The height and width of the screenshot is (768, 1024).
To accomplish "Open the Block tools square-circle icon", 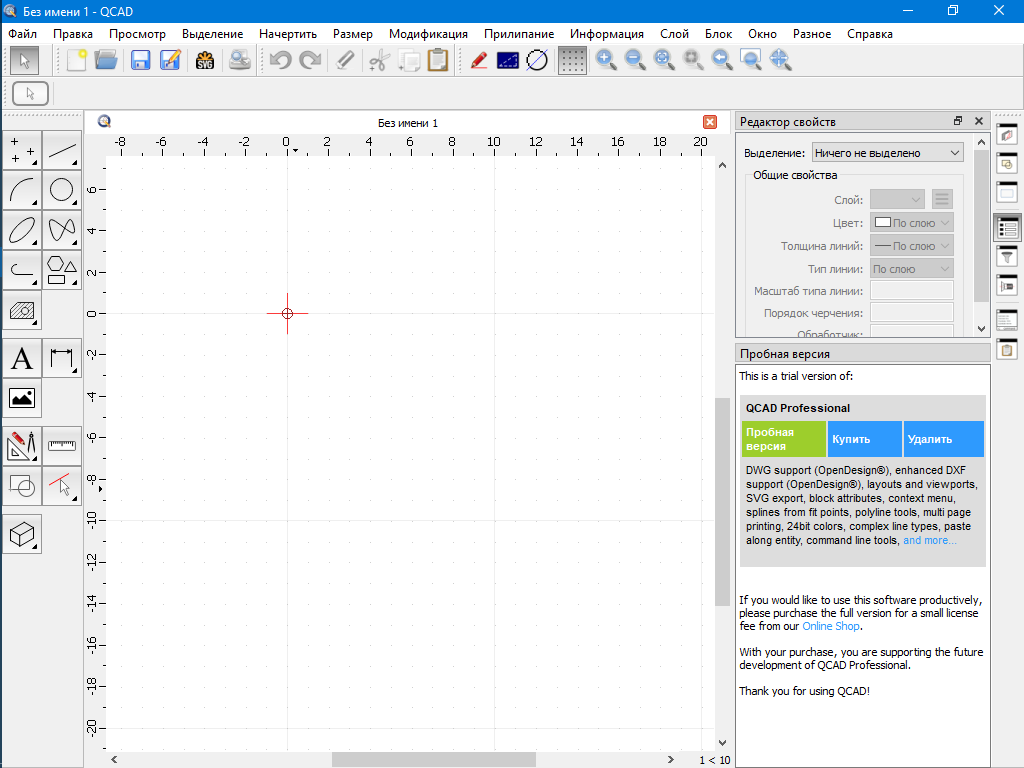I will point(22,486).
